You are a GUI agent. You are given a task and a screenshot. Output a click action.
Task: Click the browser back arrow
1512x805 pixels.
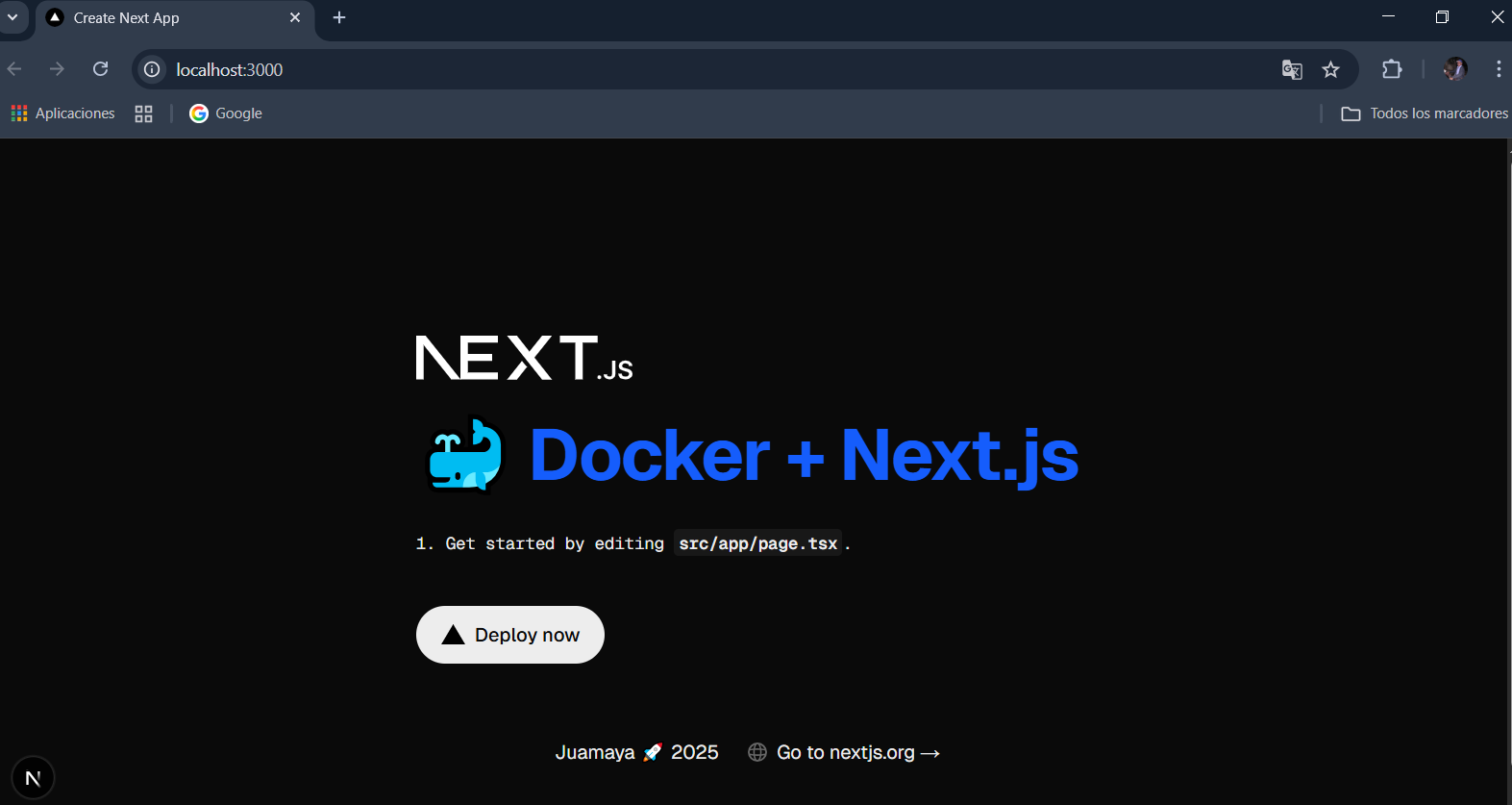click(14, 69)
